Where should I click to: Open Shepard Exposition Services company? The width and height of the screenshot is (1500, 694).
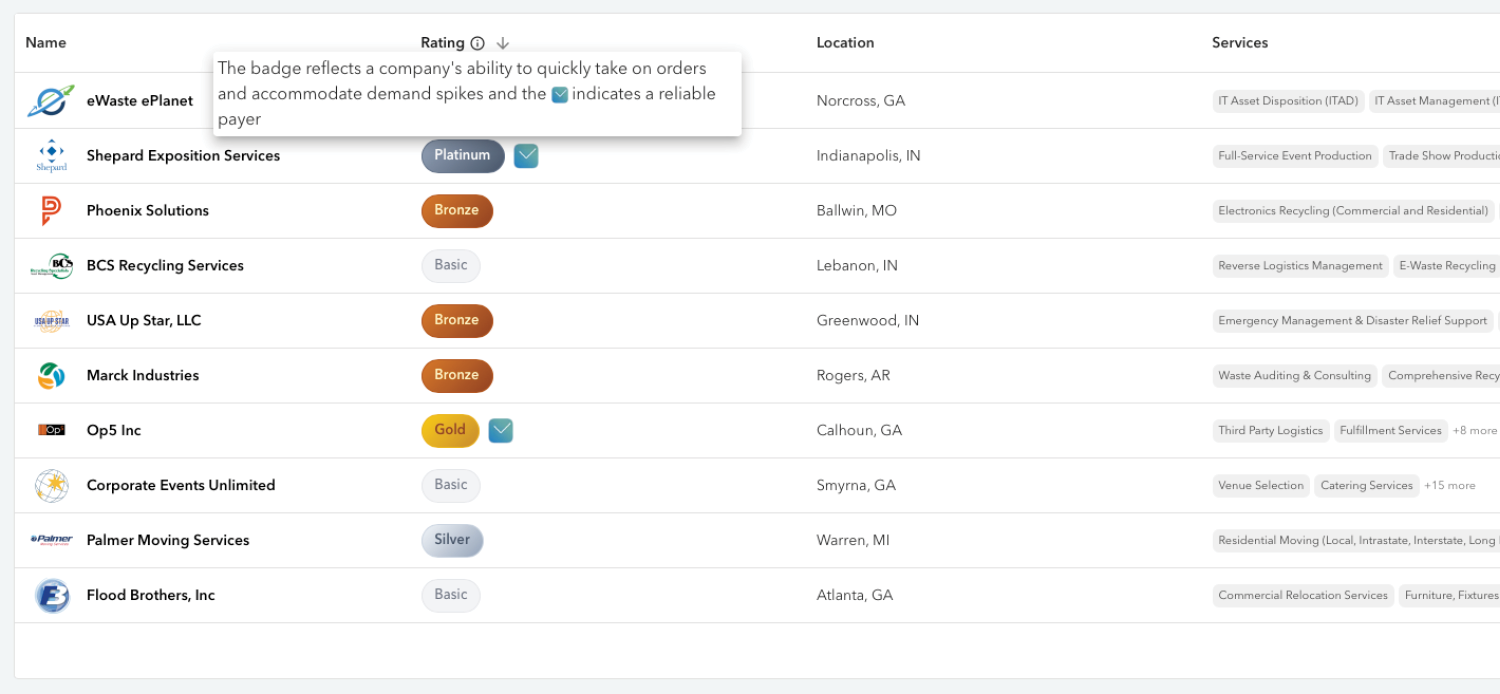pos(183,156)
